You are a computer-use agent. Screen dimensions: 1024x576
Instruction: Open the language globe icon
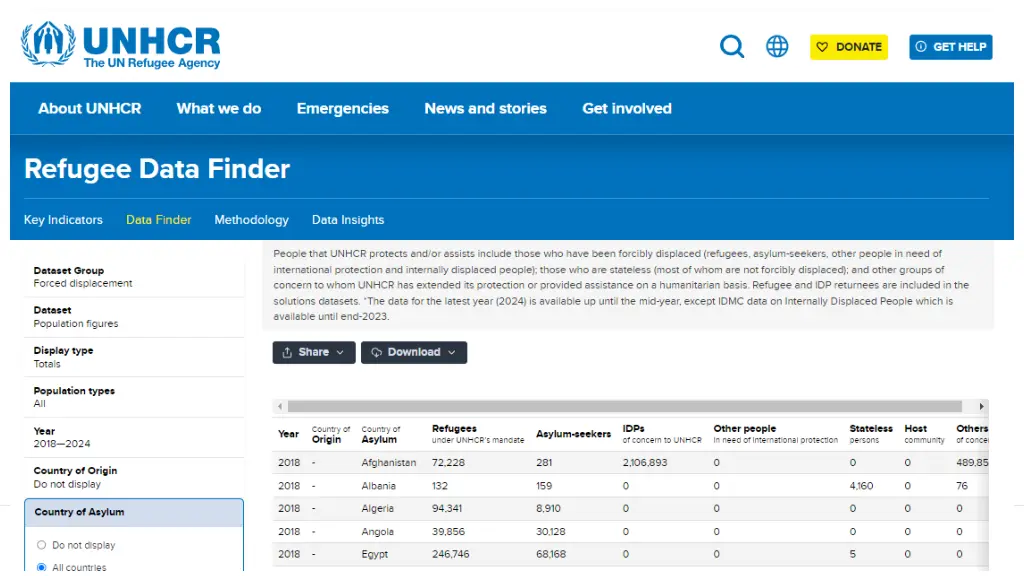click(776, 46)
